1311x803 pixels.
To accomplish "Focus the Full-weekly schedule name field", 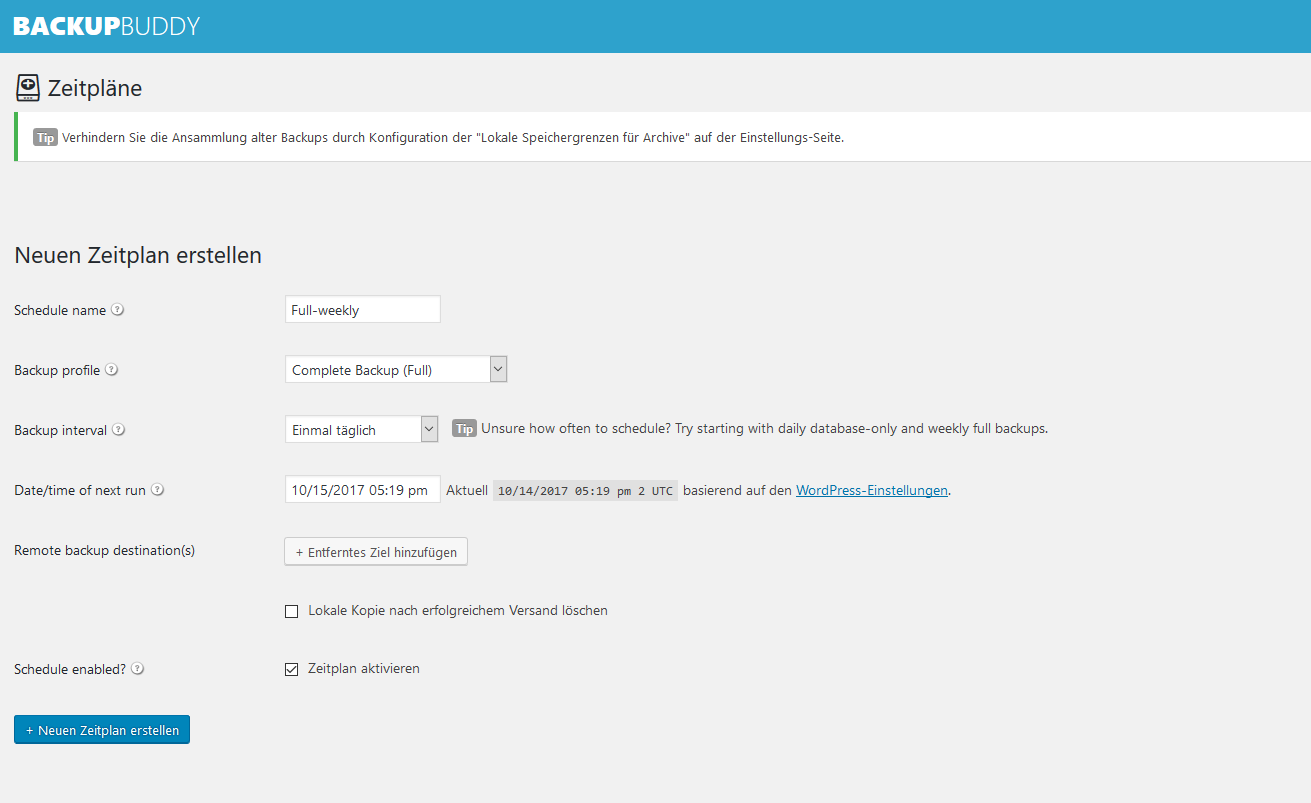I will pos(362,310).
